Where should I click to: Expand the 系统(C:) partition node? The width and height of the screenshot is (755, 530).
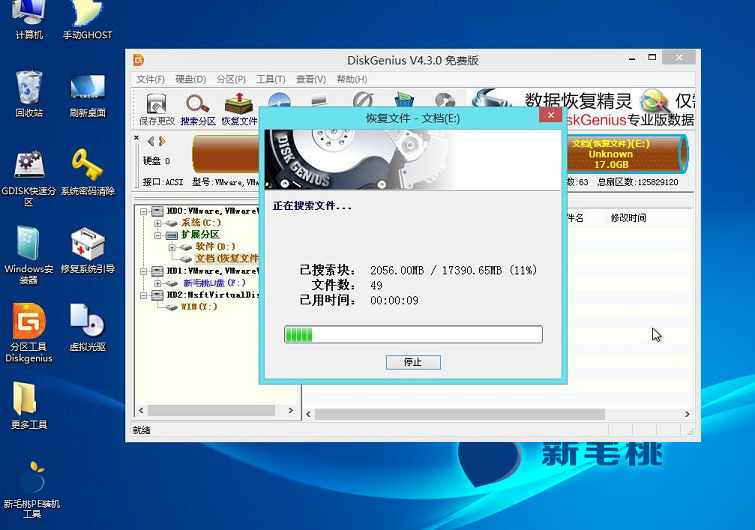coord(157,223)
